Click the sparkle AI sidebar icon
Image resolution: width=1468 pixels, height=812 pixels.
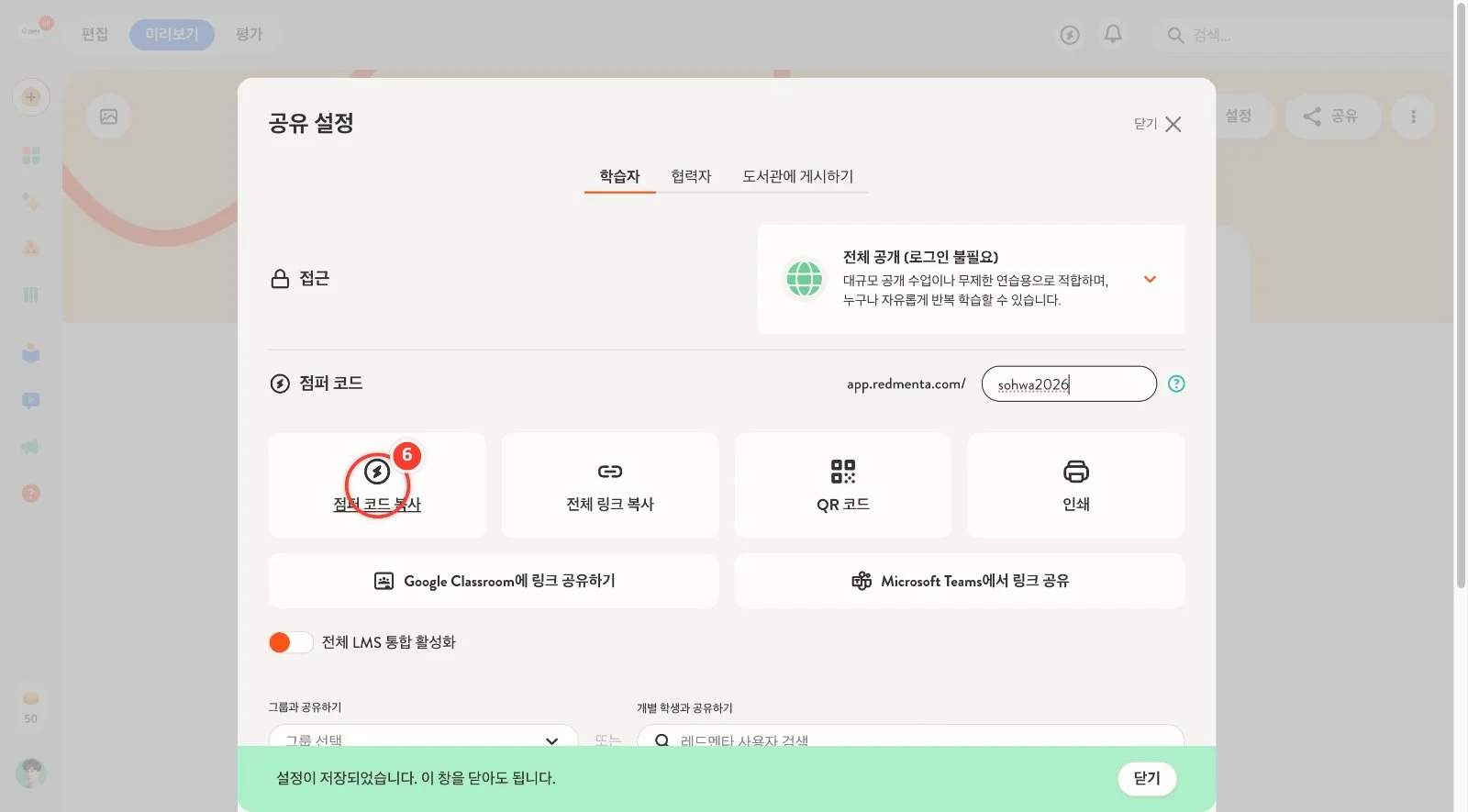pyautogui.click(x=31, y=202)
